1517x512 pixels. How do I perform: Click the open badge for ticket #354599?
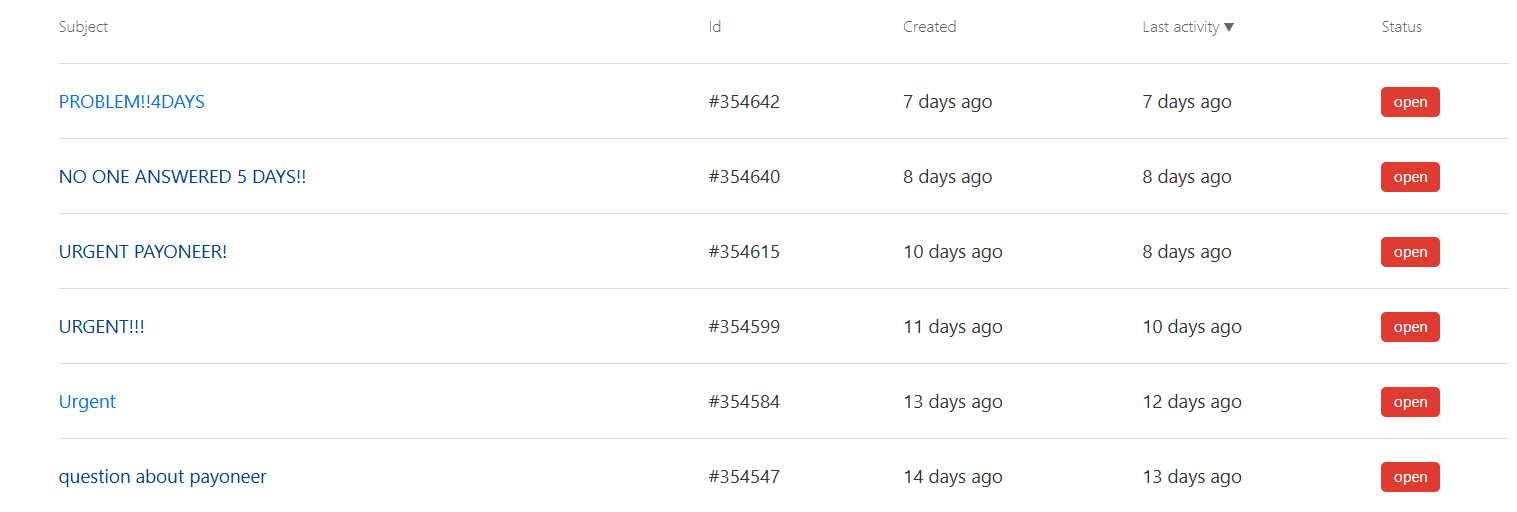pyautogui.click(x=1410, y=327)
